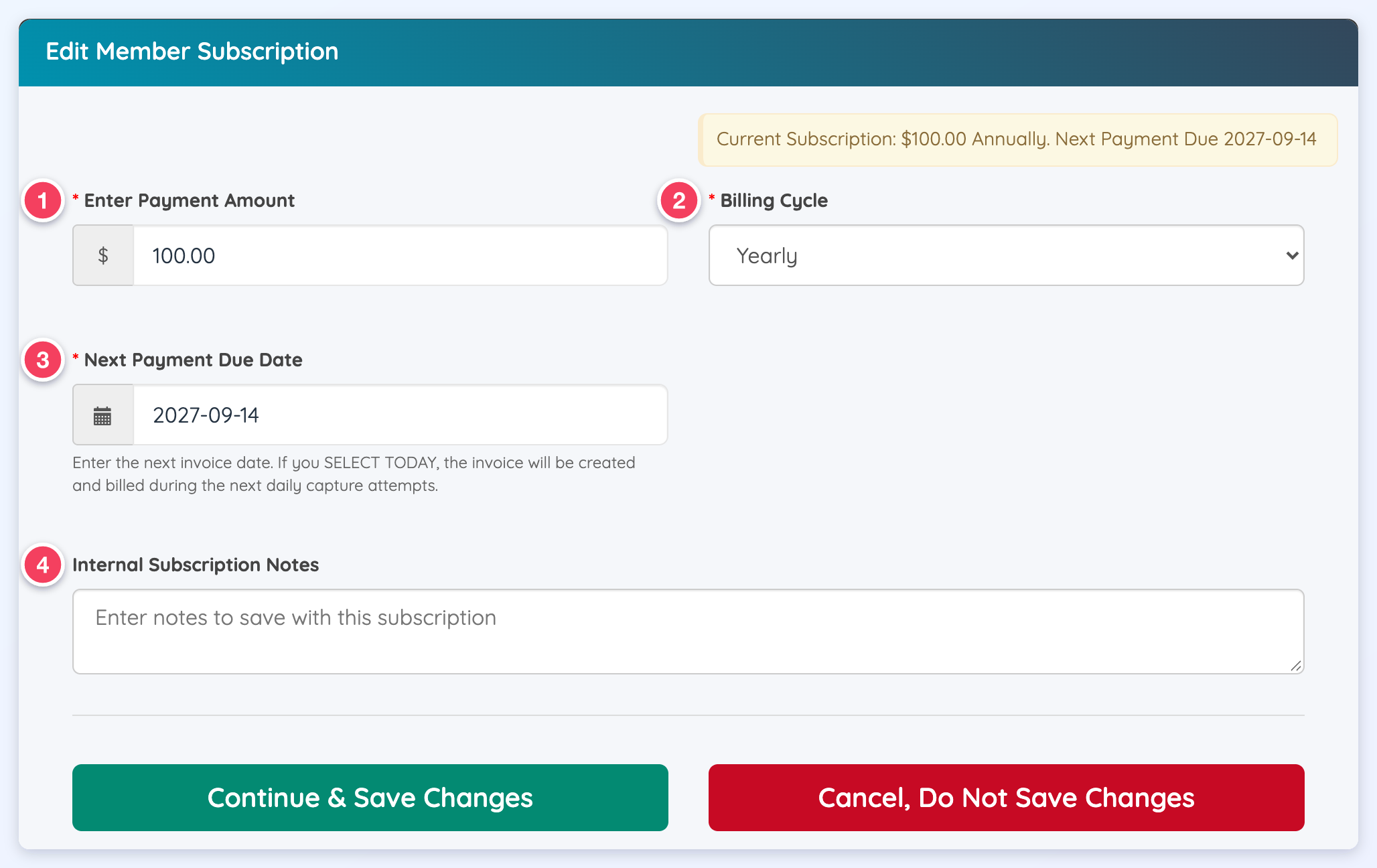Click the Internal Subscription Notes label
1377x868 pixels.
click(x=196, y=565)
